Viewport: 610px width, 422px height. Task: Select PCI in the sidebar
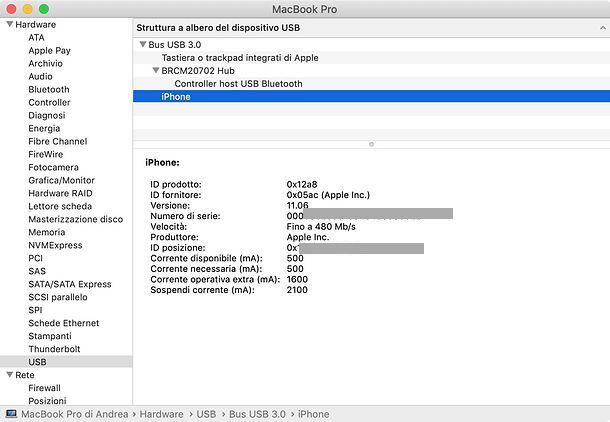tap(35, 258)
